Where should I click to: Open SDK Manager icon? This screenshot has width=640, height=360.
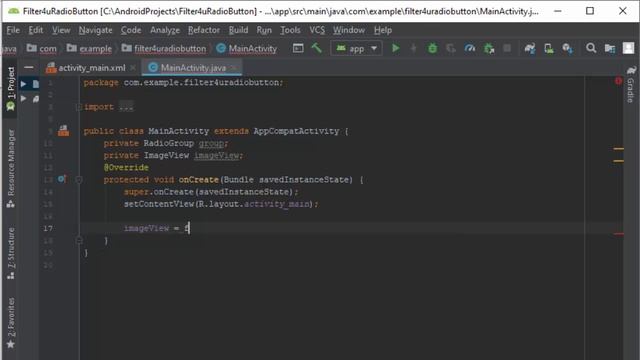pyautogui.click(x=568, y=48)
